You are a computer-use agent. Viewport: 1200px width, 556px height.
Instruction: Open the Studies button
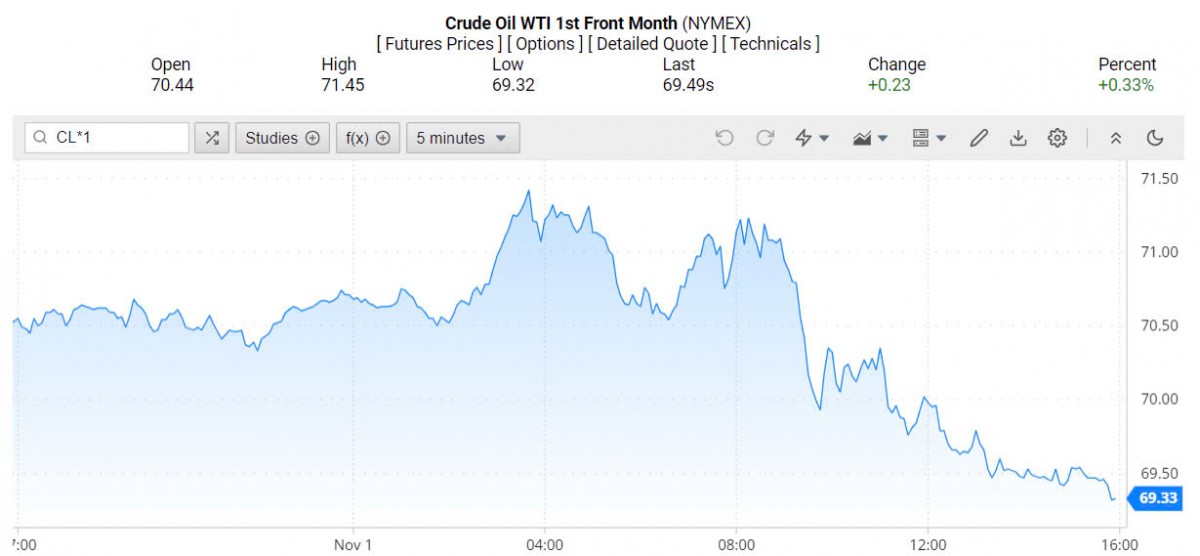click(x=282, y=138)
